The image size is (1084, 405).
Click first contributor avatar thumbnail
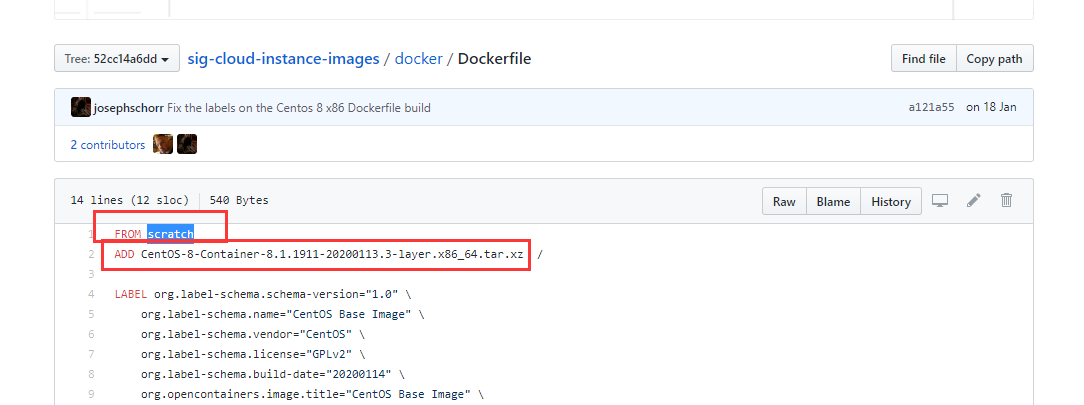tap(163, 144)
